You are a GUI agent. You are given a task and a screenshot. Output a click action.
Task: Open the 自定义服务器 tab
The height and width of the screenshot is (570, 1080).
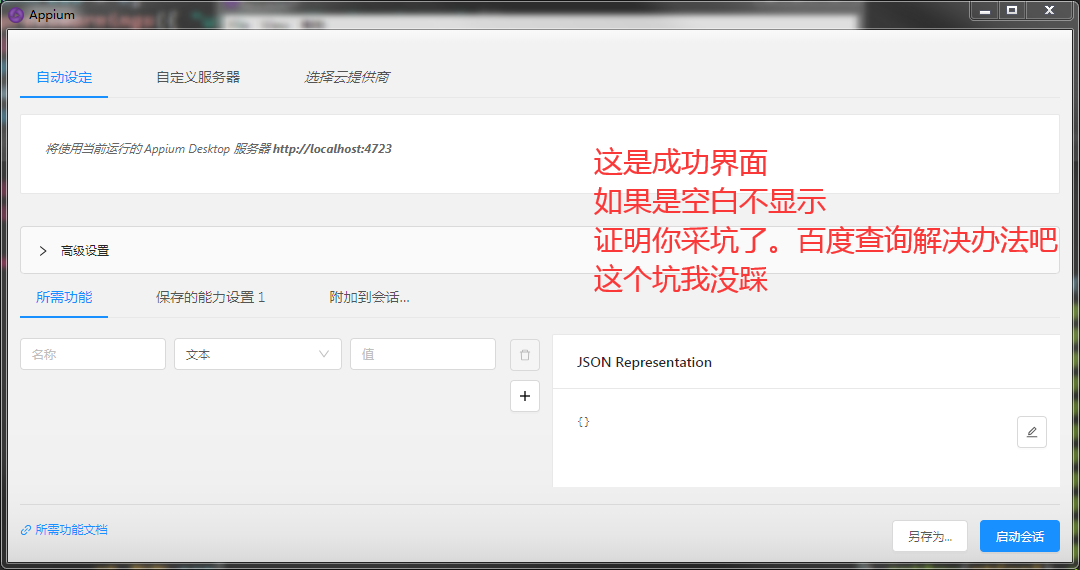[x=198, y=77]
